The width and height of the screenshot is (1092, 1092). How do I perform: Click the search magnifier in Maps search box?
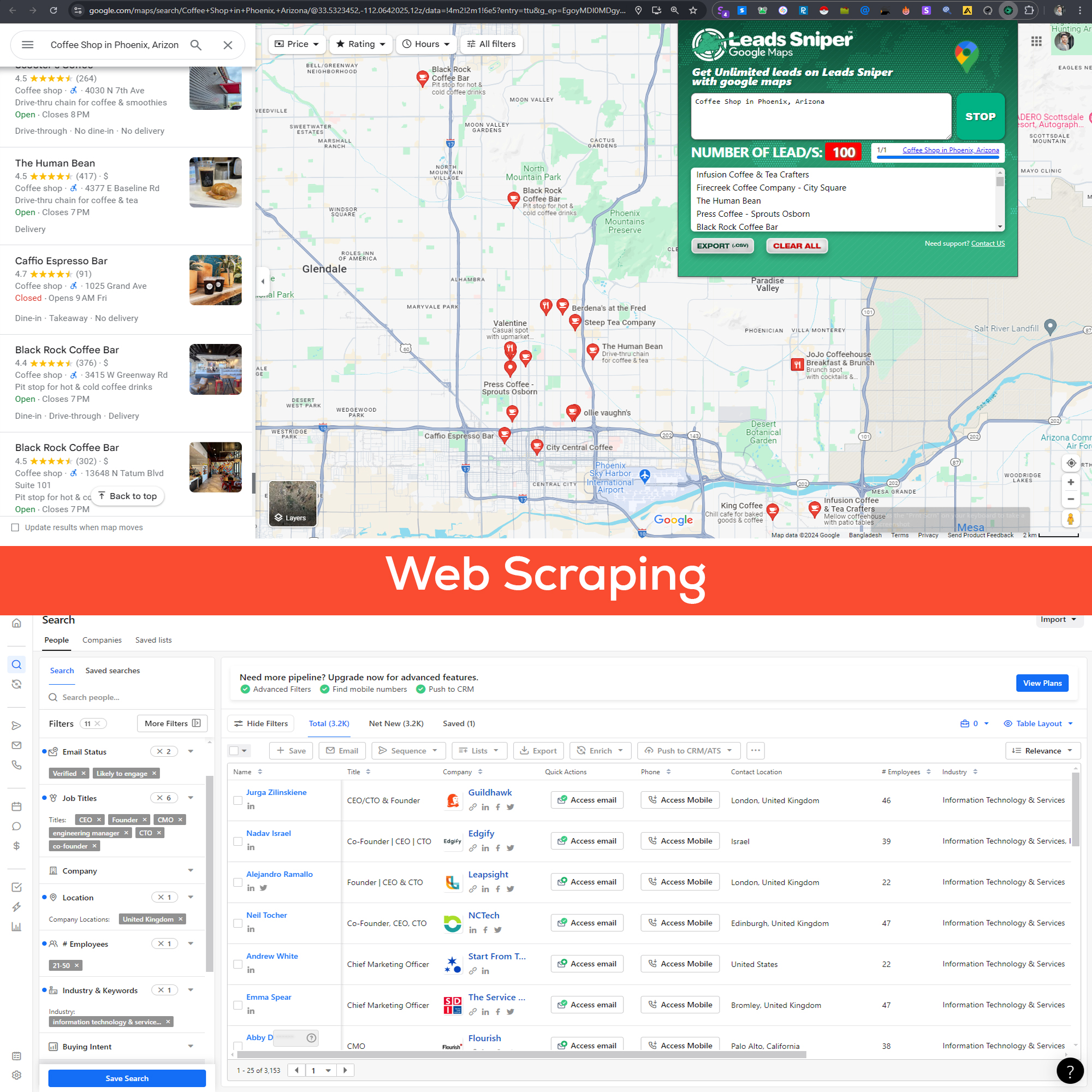coord(195,45)
